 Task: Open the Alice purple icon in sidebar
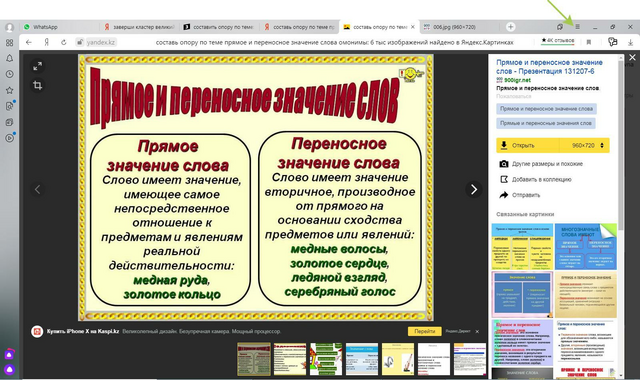[9, 370]
